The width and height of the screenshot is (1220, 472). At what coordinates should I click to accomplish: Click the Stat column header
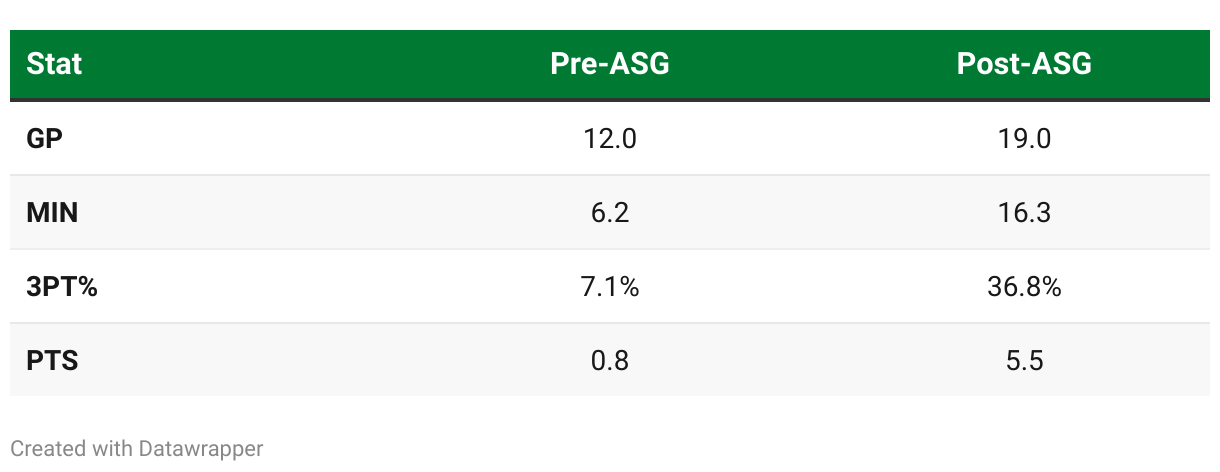point(54,65)
